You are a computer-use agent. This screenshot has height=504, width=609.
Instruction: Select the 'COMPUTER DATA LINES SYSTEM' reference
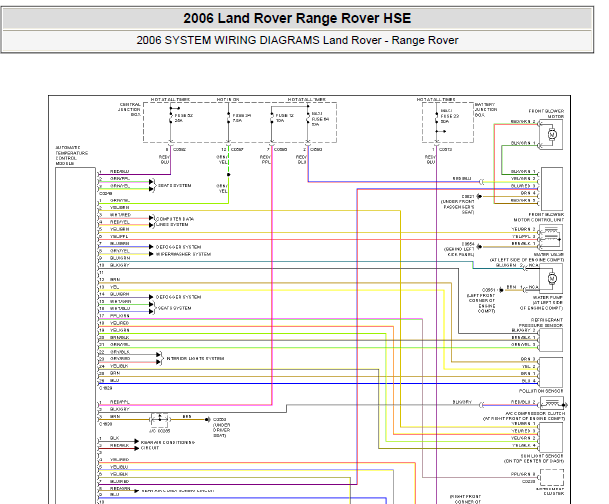coord(174,222)
